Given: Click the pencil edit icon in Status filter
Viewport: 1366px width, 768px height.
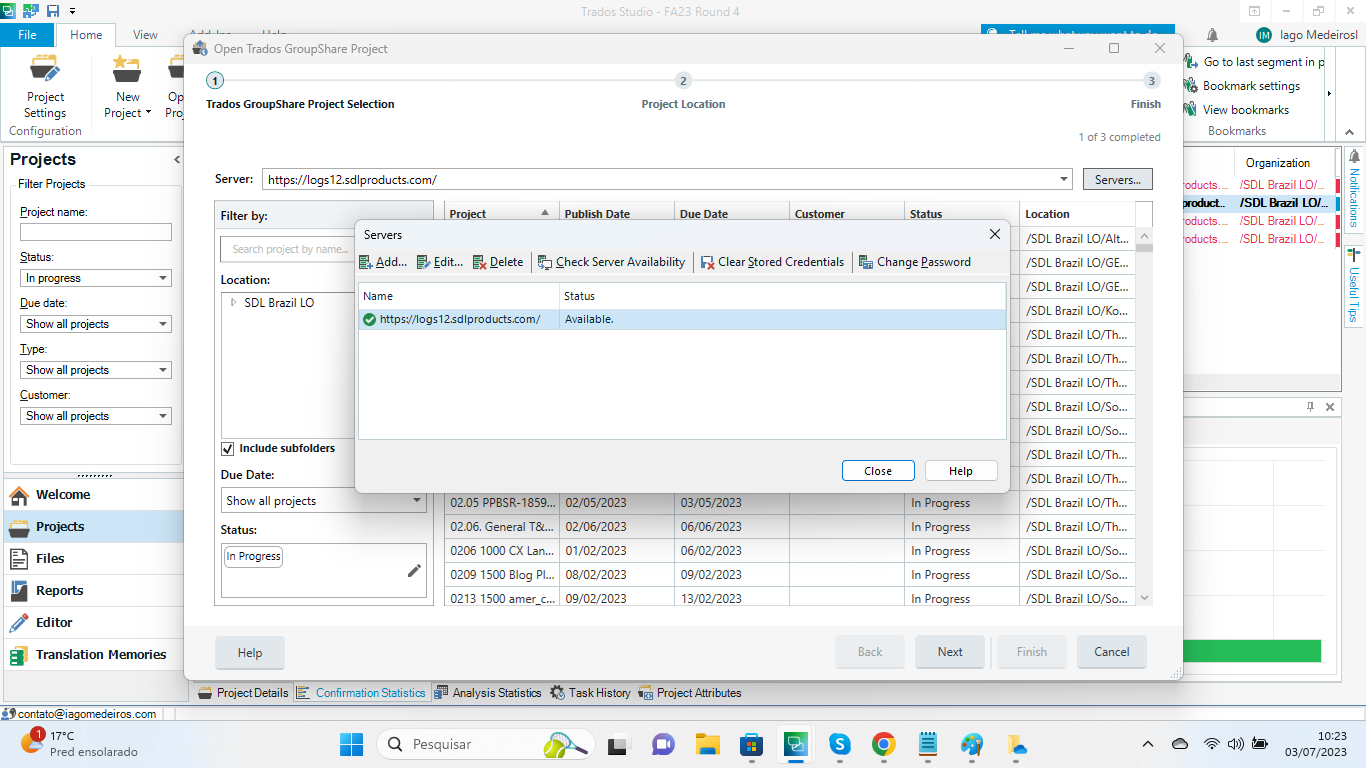Looking at the screenshot, I should click(x=414, y=571).
